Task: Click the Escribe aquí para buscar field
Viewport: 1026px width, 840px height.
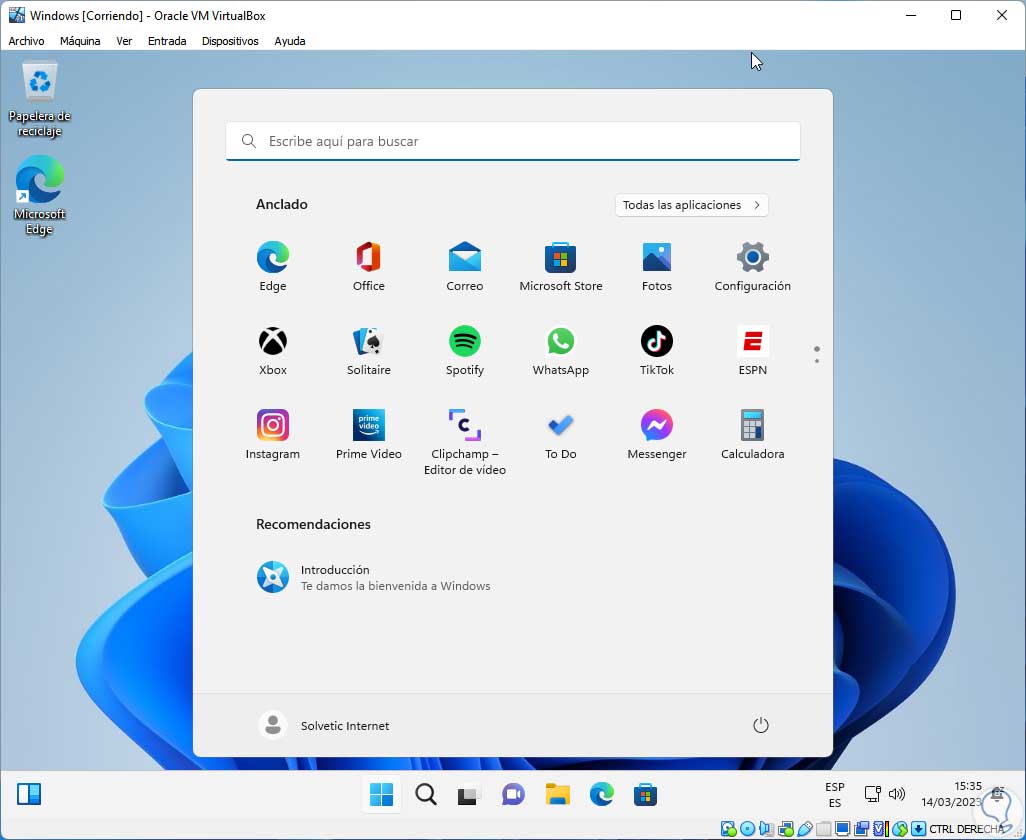Action: tap(513, 141)
